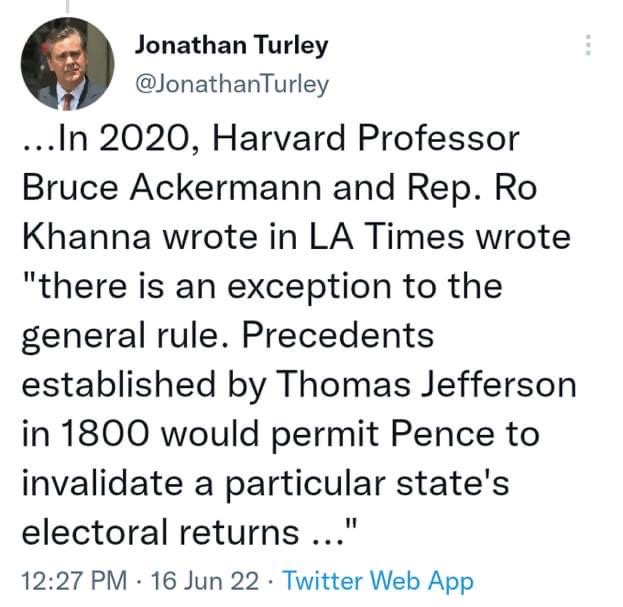Click Jonathan Turley's profile avatar
The width and height of the screenshot is (623, 607).
tap(67, 64)
